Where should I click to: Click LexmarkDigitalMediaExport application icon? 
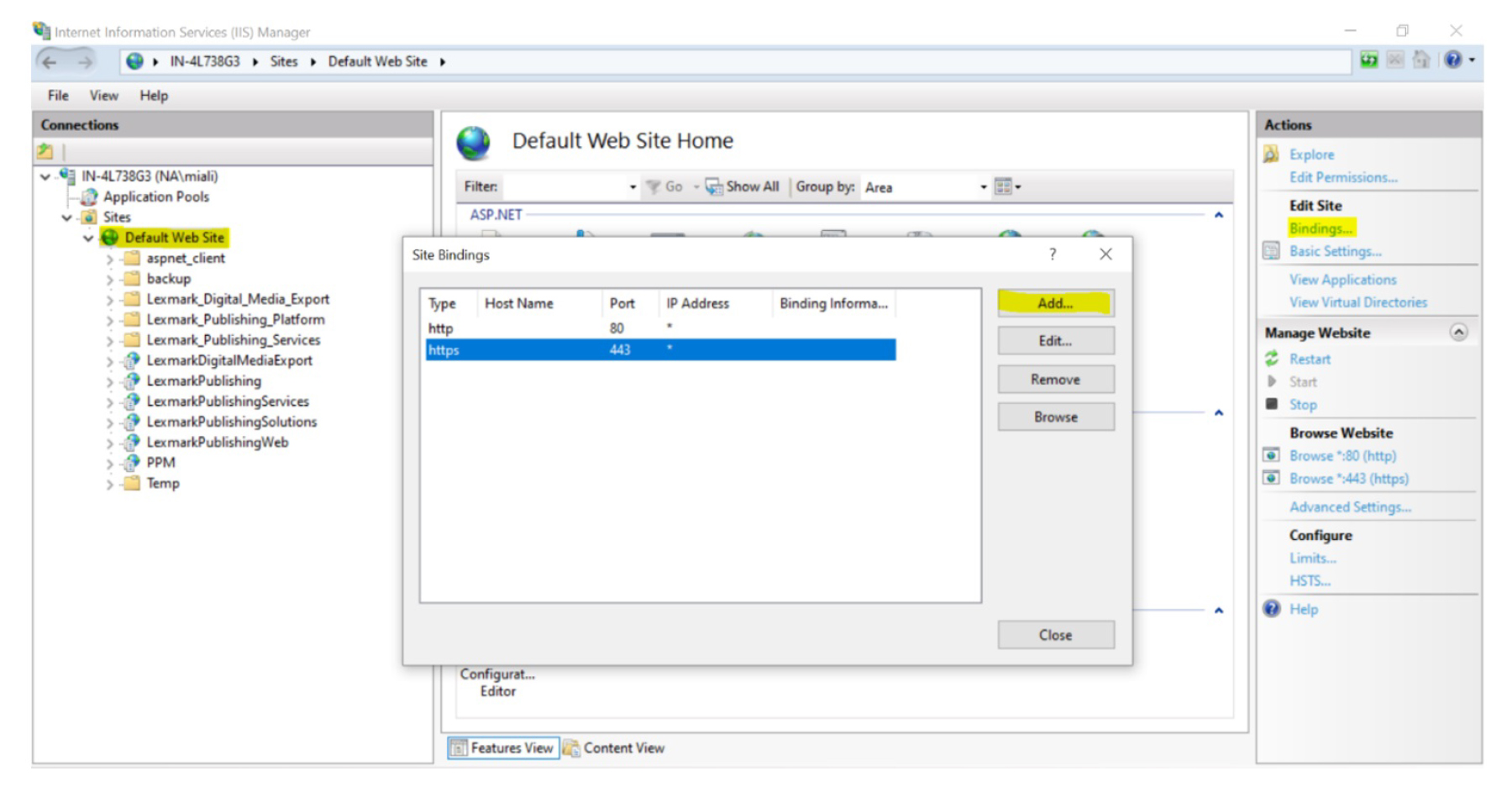132,360
